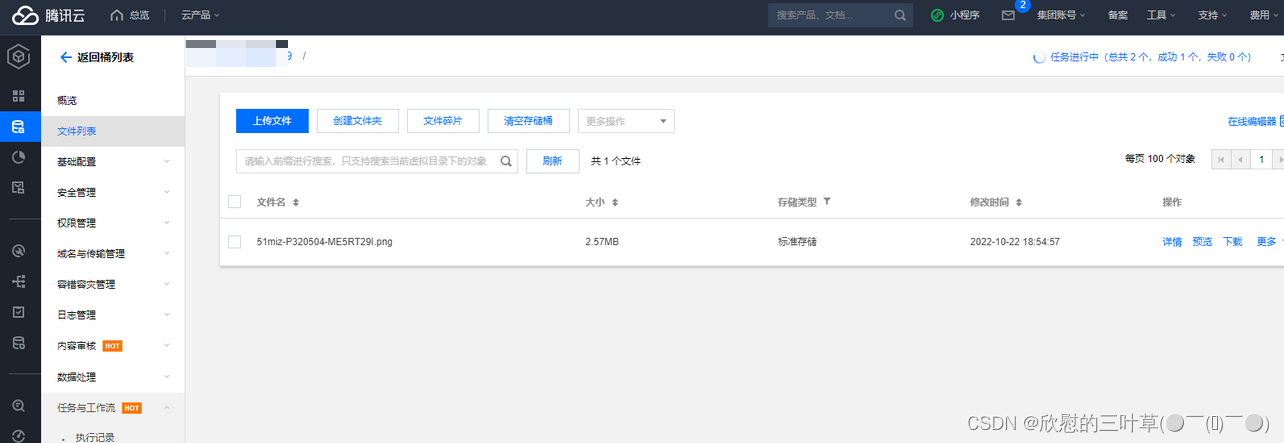The width and height of the screenshot is (1284, 443).
Task: Click the 刷新 button
Action: [x=552, y=161]
